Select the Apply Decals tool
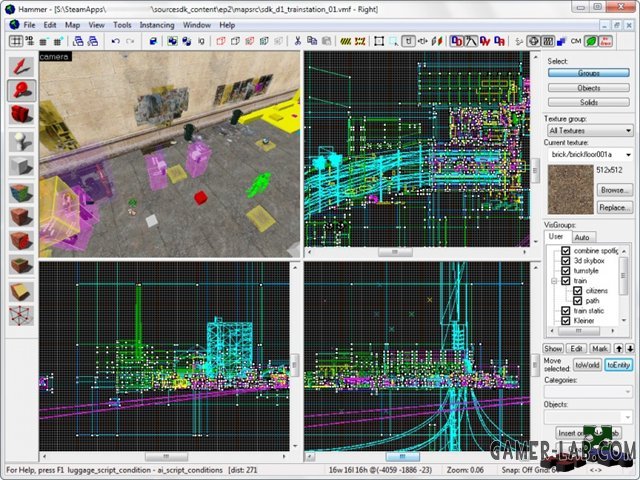Screen dimensions: 640x480 coord(21,240)
